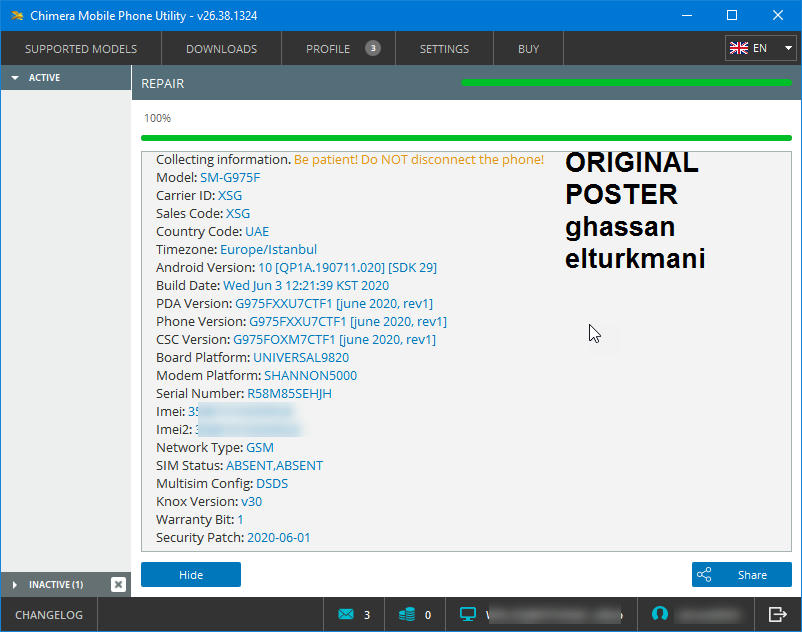
Task: Click the computer monitor icon in status bar
Action: (x=467, y=615)
